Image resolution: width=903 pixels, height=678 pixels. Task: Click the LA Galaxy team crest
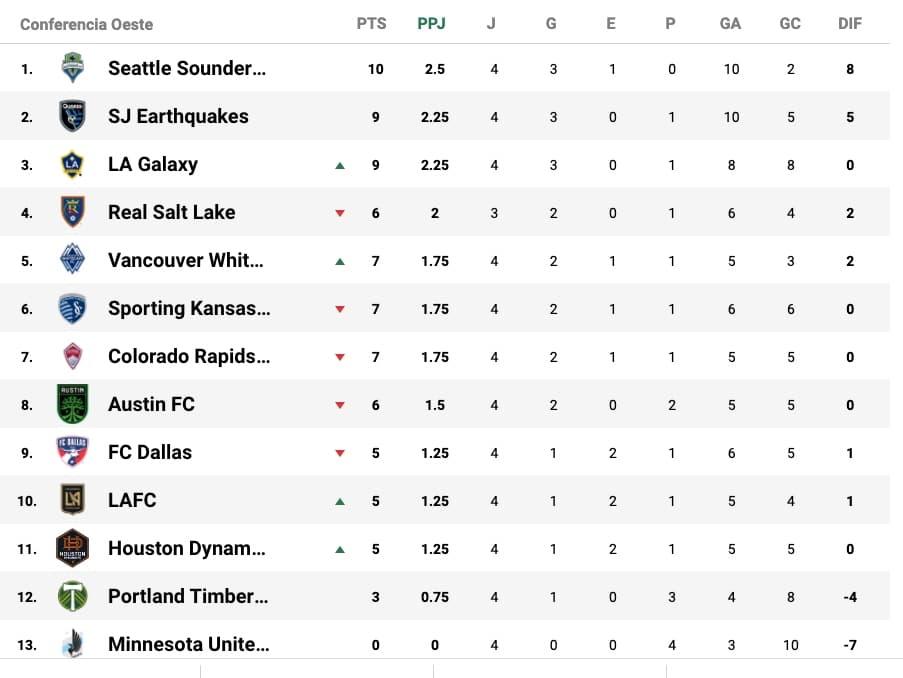tap(72, 164)
